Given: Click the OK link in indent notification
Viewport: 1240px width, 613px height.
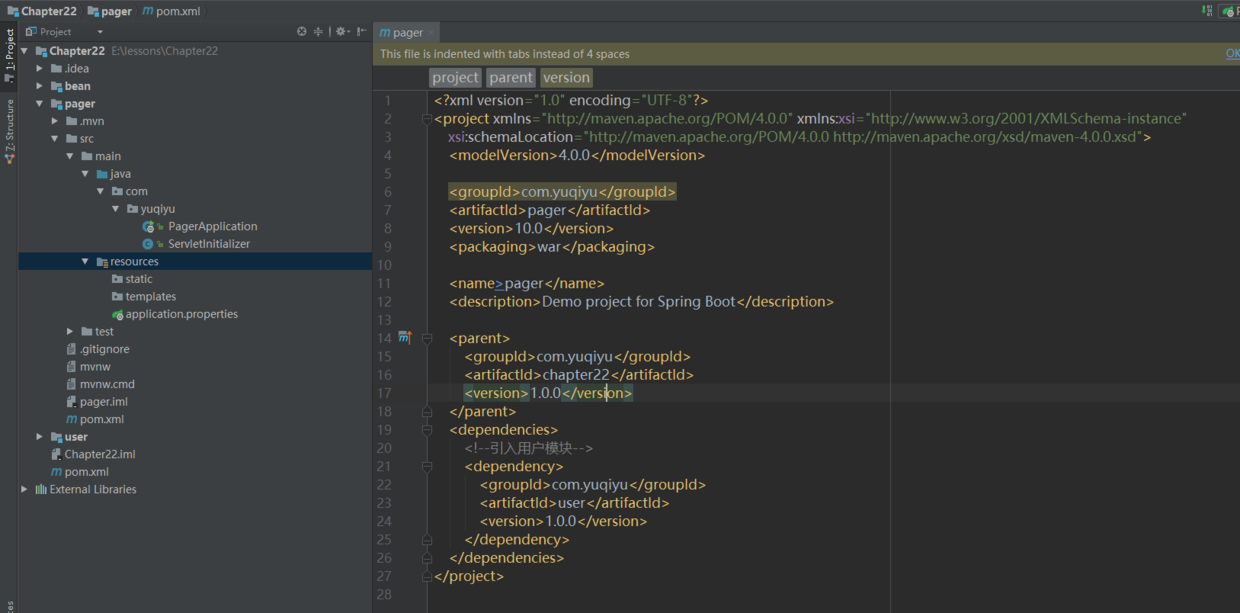Looking at the screenshot, I should [x=1232, y=54].
